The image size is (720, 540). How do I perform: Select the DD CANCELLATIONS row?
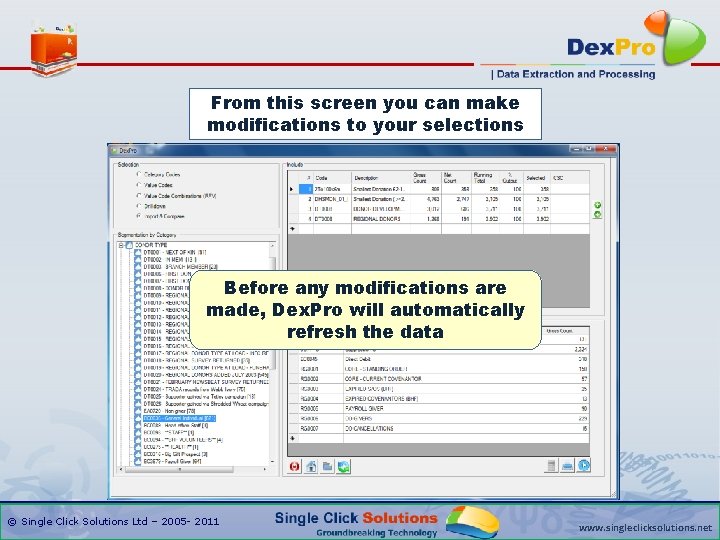point(439,428)
